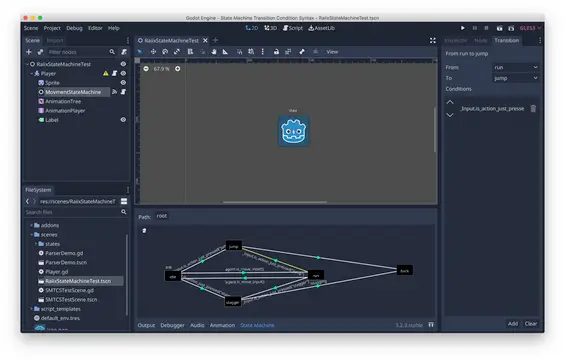Image resolution: width=565 pixels, height=360 pixels.
Task: Toggle visibility of Sprite node
Action: tap(123, 83)
